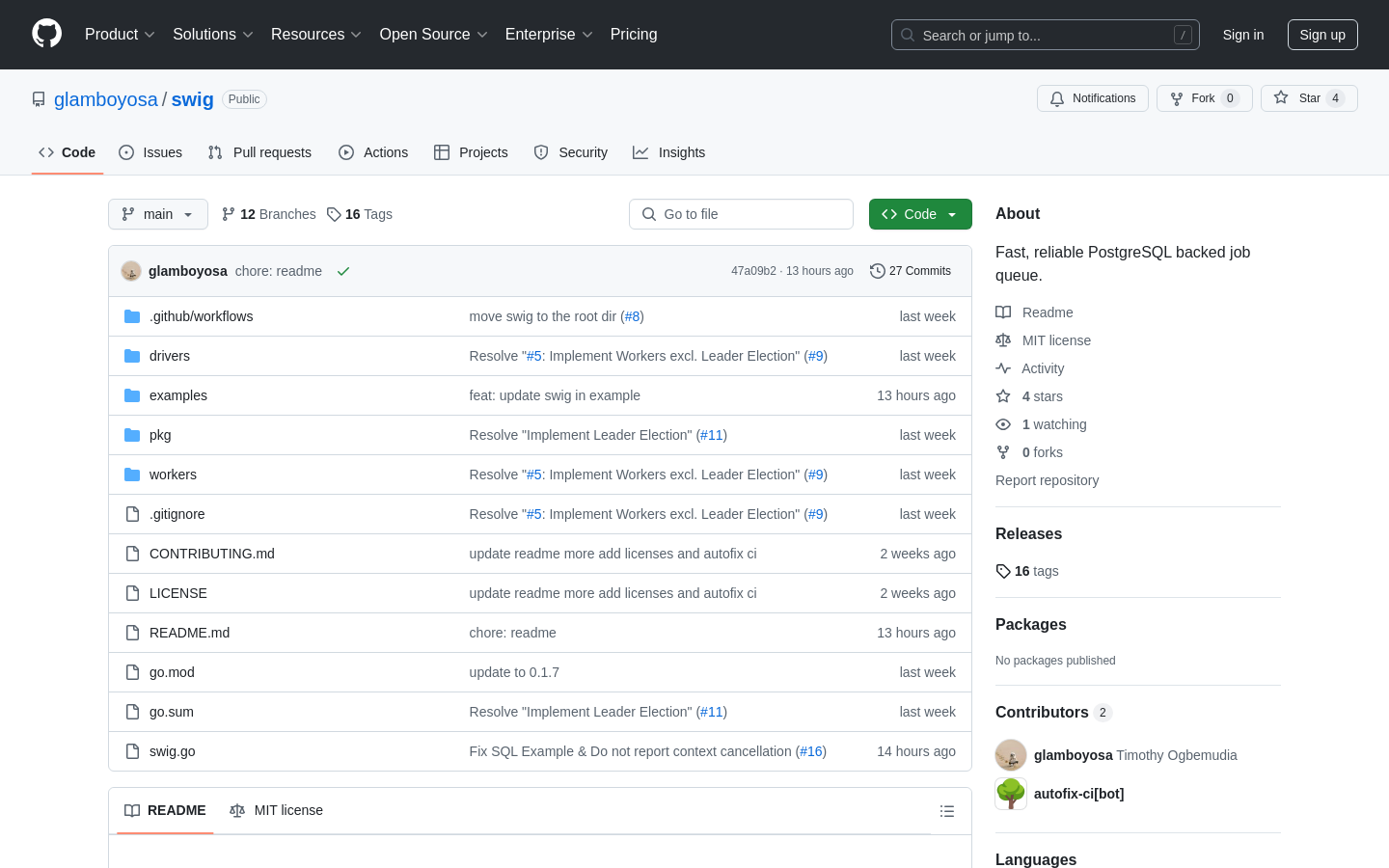Click the book icon beside Readme
1389x868 pixels.
pyautogui.click(x=1003, y=312)
